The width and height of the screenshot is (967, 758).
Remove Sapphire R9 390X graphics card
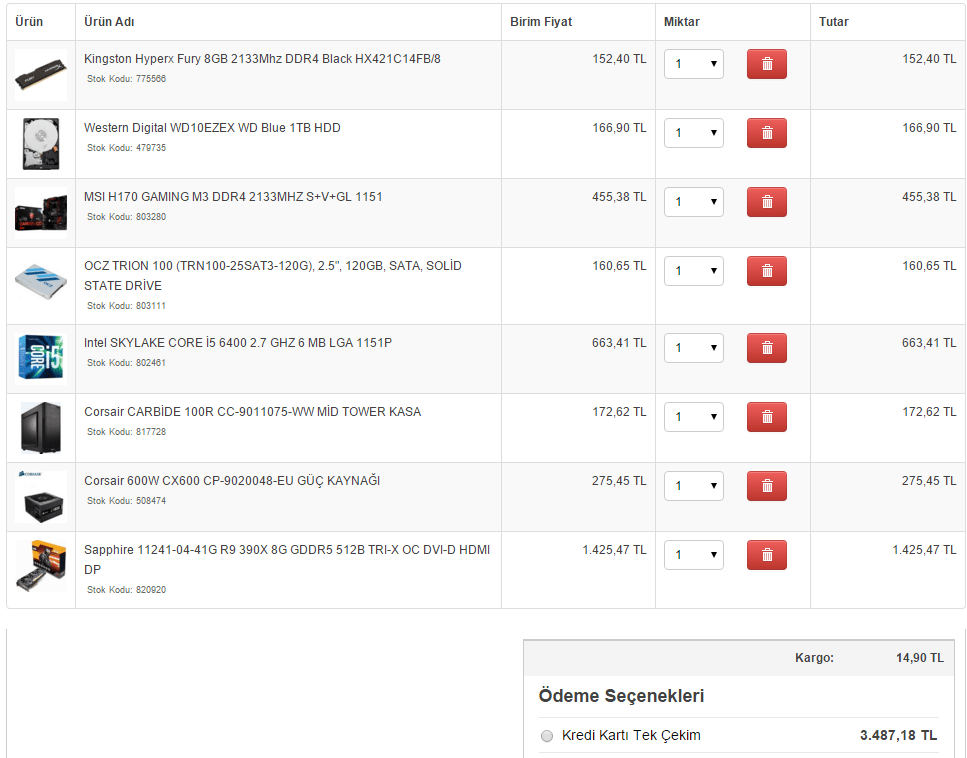coord(766,555)
